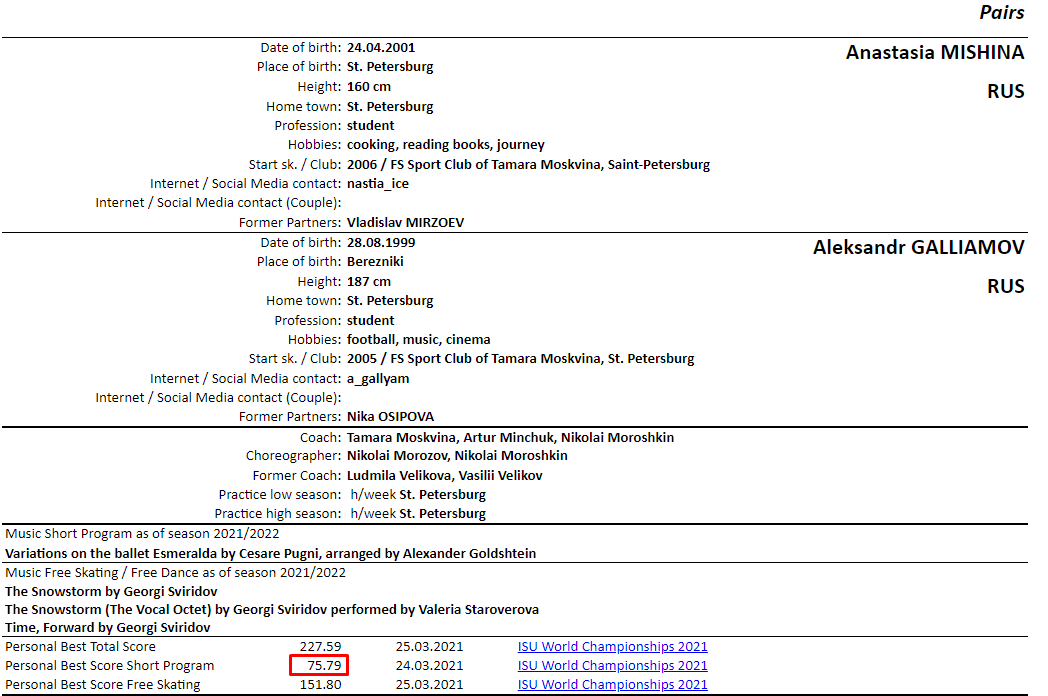Click the birth date 24.04.2001
Image resolution: width=1048 pixels, height=696 pixels.
click(x=381, y=47)
